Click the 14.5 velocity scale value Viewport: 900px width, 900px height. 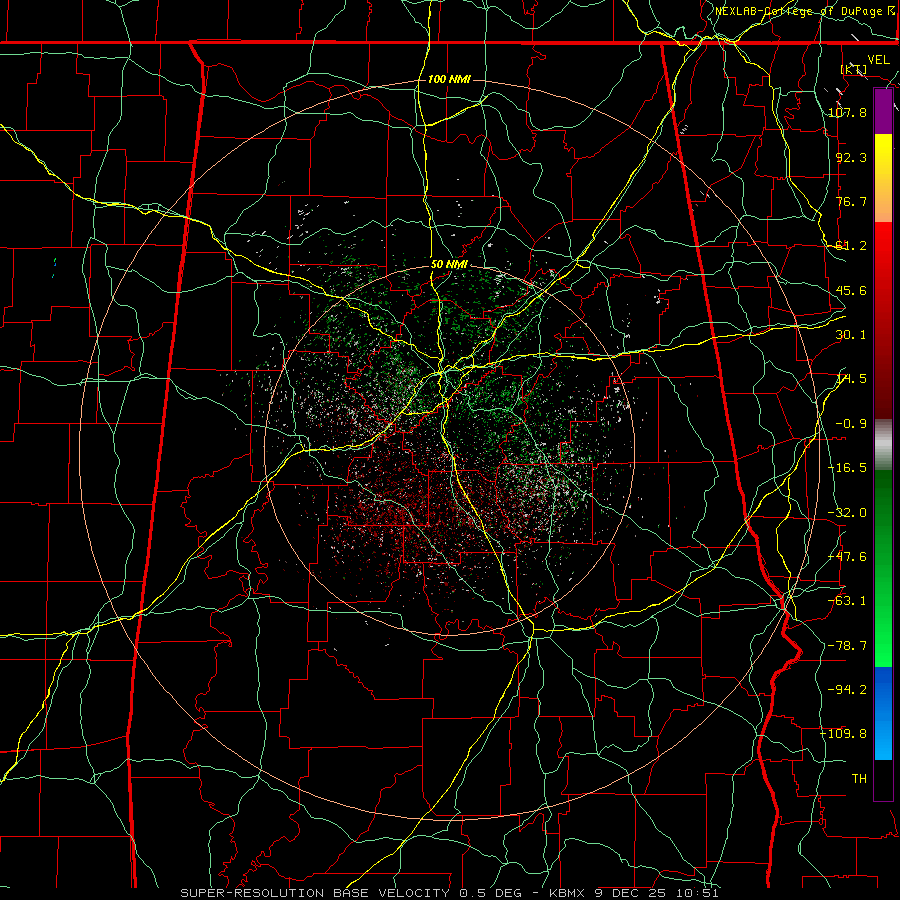(851, 379)
